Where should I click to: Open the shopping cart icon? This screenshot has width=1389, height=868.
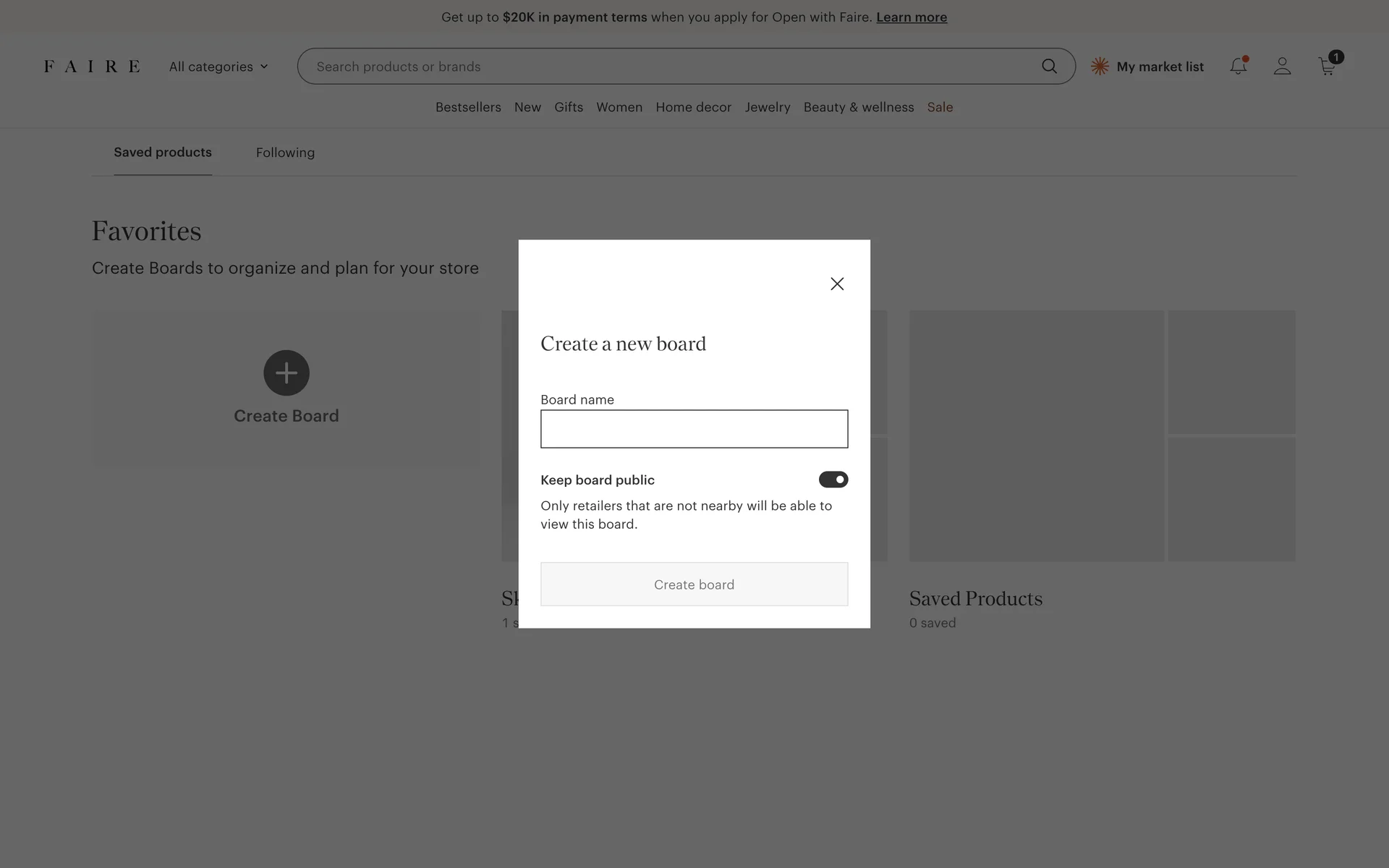point(1327,67)
